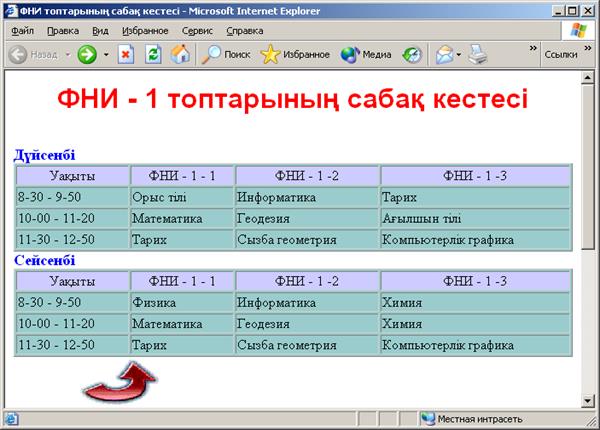Open the History (Журнал) icon
The image size is (600, 430).
click(412, 55)
